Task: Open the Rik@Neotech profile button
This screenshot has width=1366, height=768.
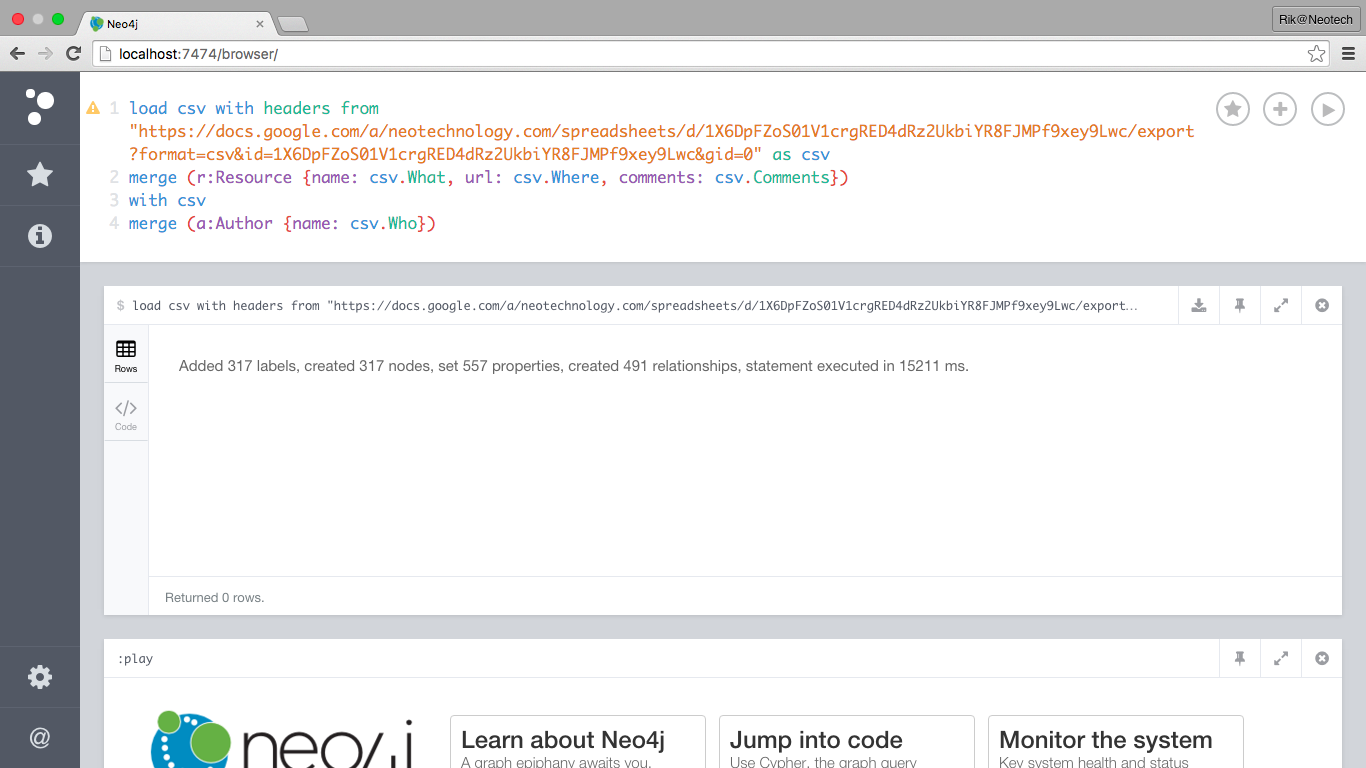Action: pyautogui.click(x=1315, y=20)
